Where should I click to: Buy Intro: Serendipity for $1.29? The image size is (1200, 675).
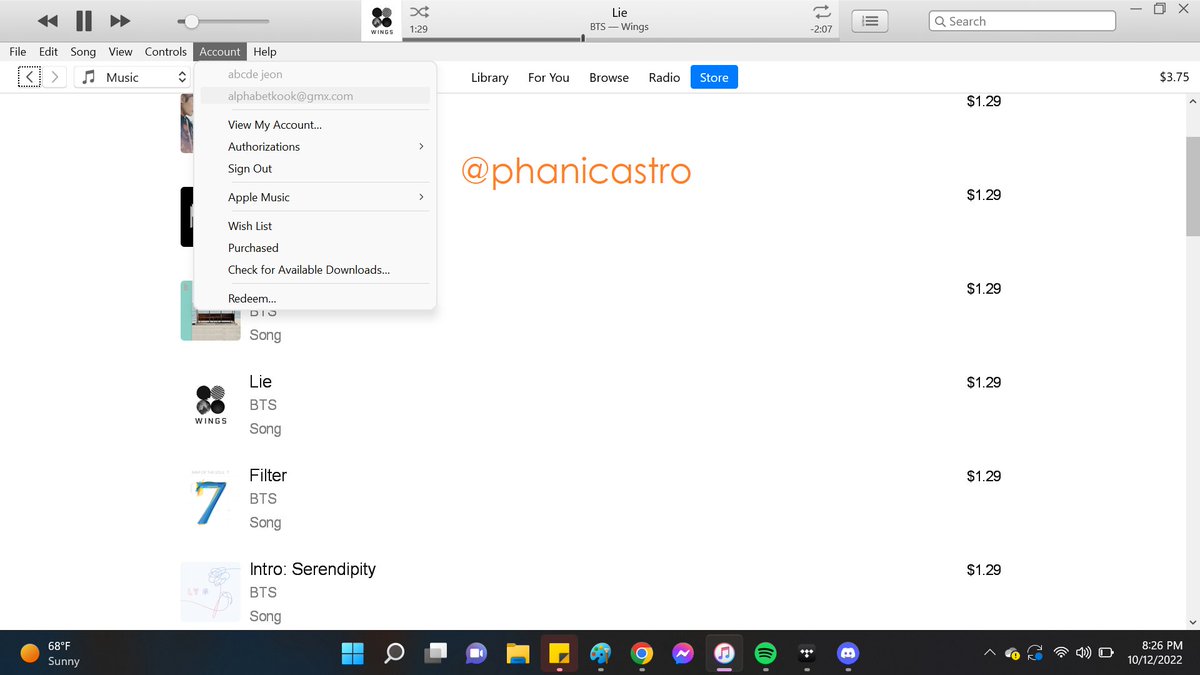984,570
